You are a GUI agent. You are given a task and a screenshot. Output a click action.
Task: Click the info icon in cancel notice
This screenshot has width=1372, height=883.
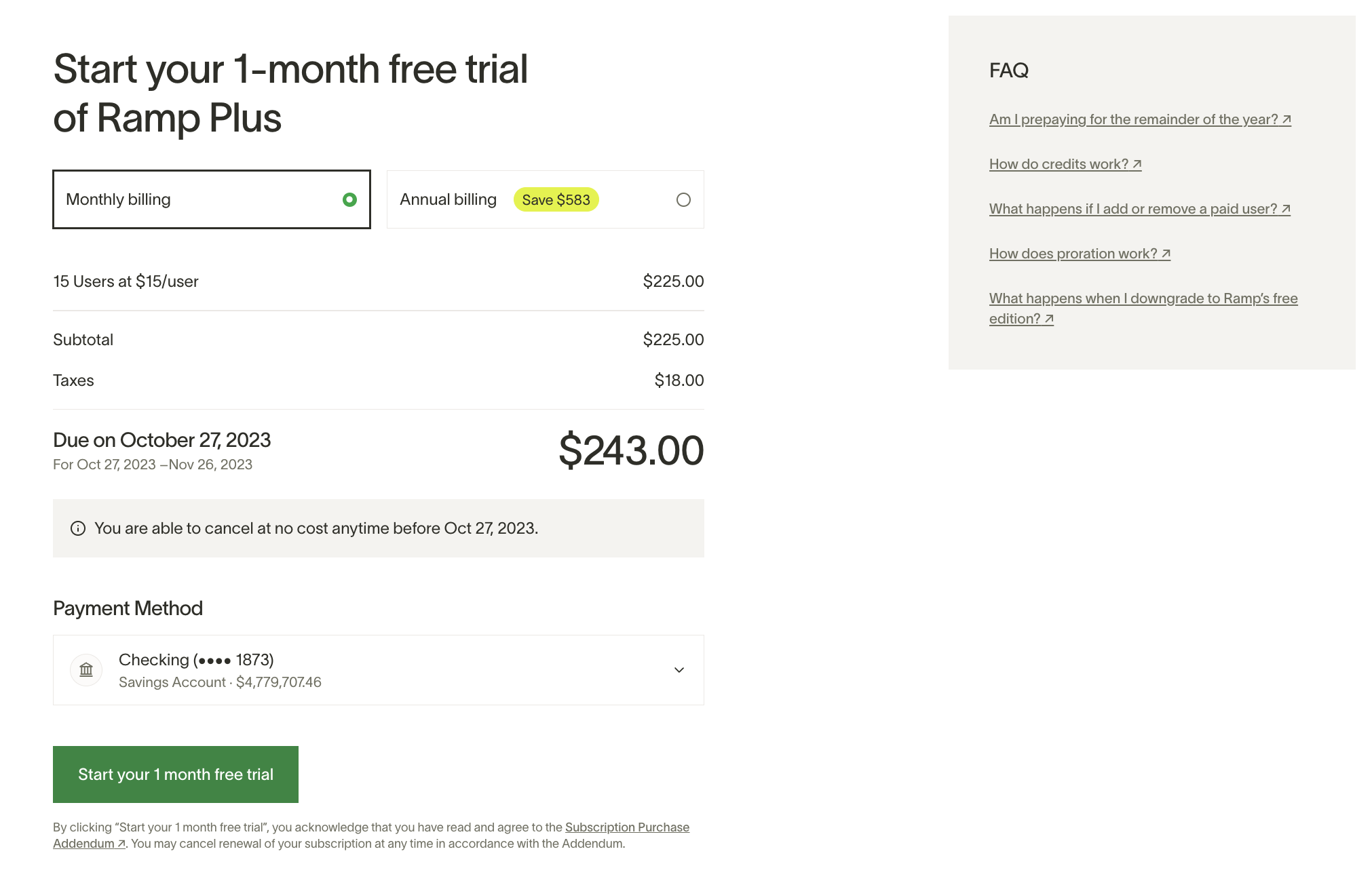tap(78, 528)
